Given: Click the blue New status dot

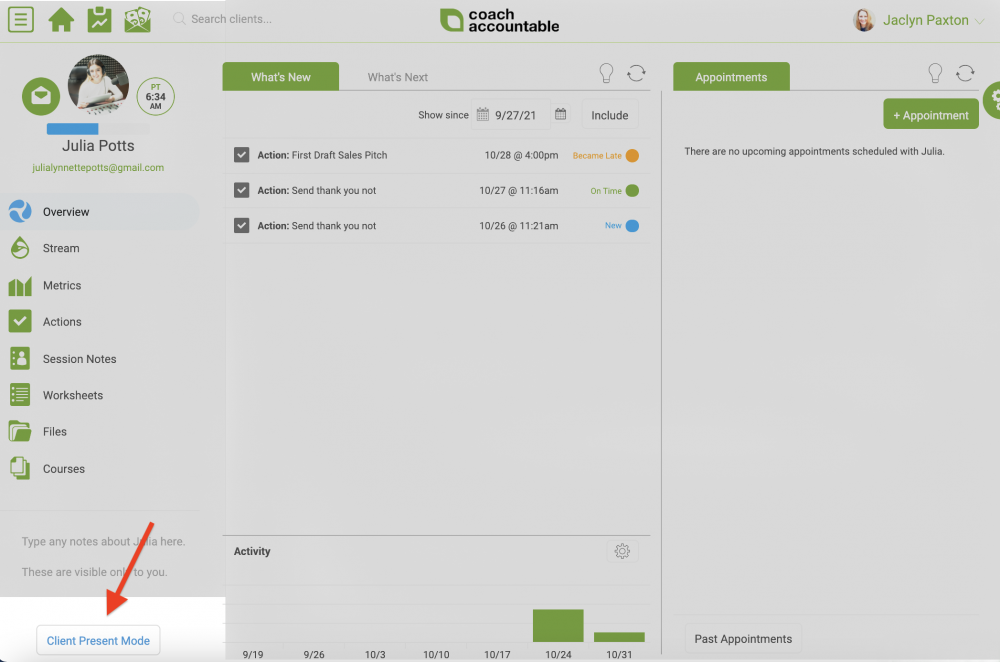Looking at the screenshot, I should [632, 226].
